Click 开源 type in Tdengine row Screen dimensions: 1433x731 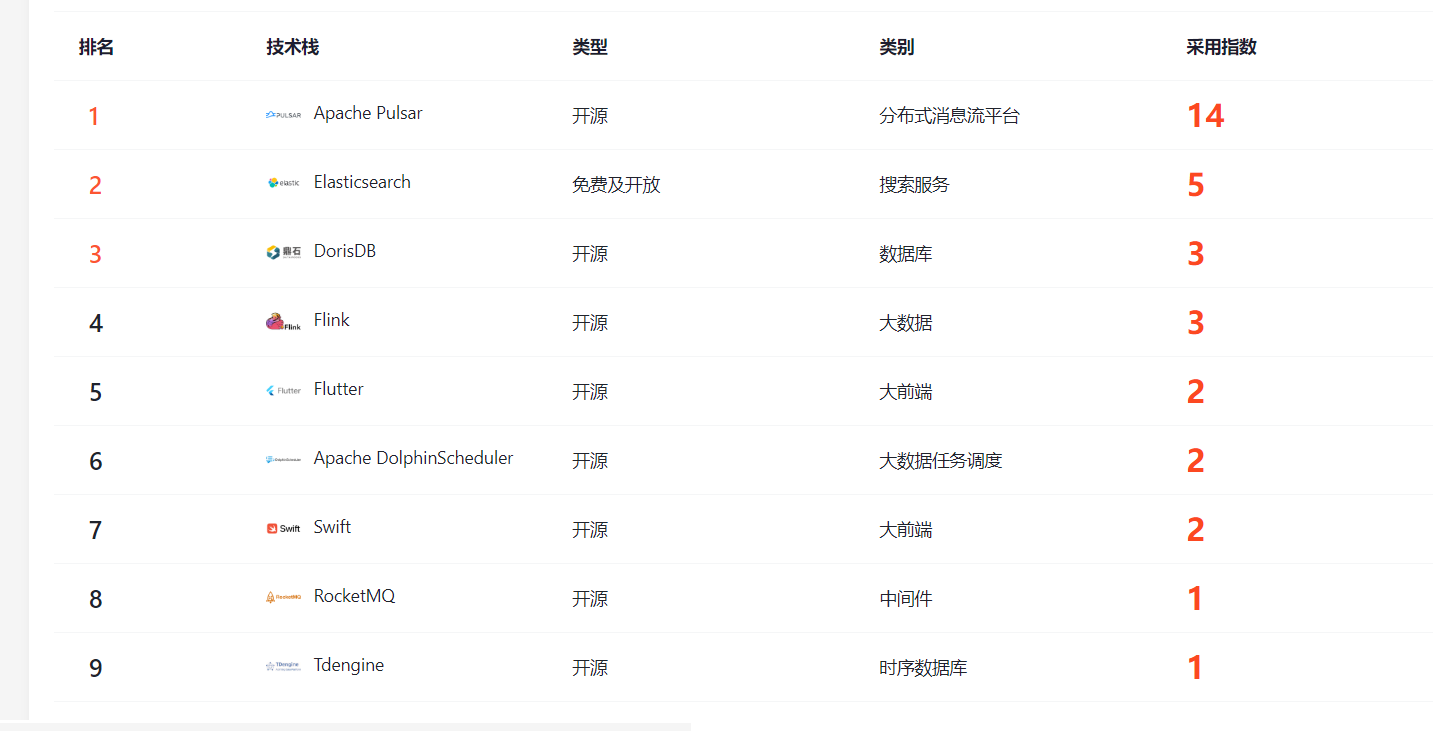click(x=590, y=668)
